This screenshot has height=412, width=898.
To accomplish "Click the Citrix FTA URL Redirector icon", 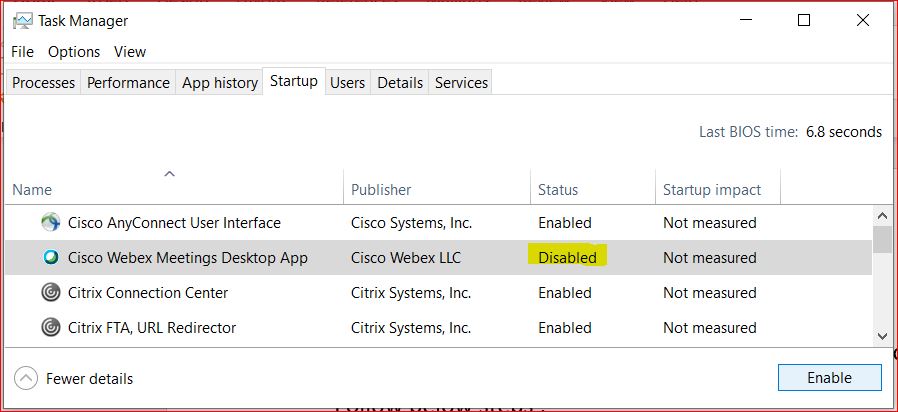I will coord(50,327).
